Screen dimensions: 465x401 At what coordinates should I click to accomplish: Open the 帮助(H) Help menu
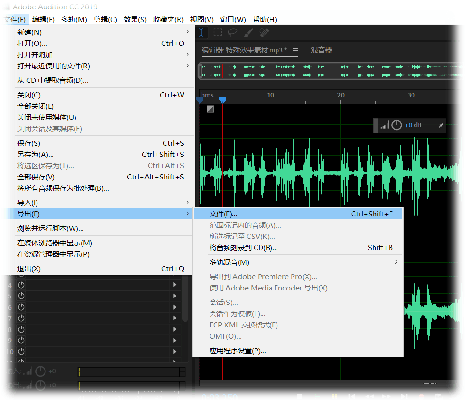(265, 19)
